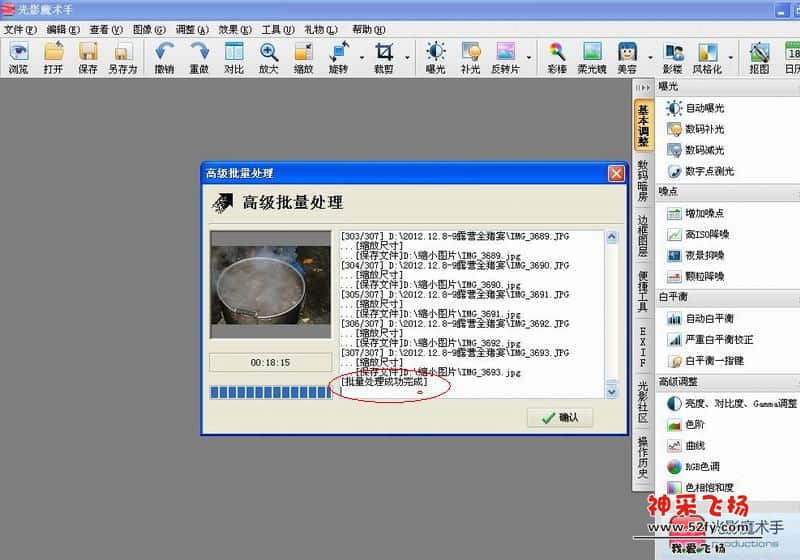Open the 查看(V) menu
Image resolution: width=800 pixels, height=560 pixels.
tap(106, 30)
